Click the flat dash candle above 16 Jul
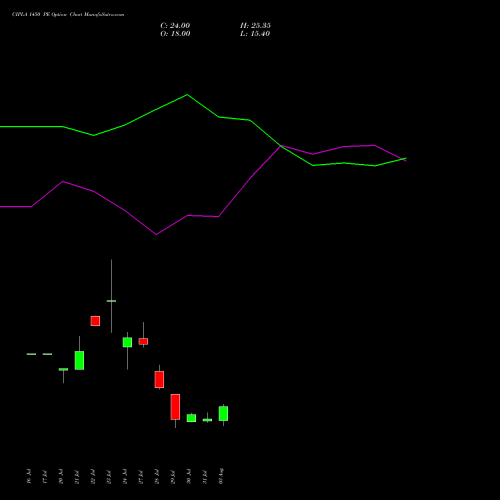This screenshot has height=500, width=500. click(x=31, y=354)
